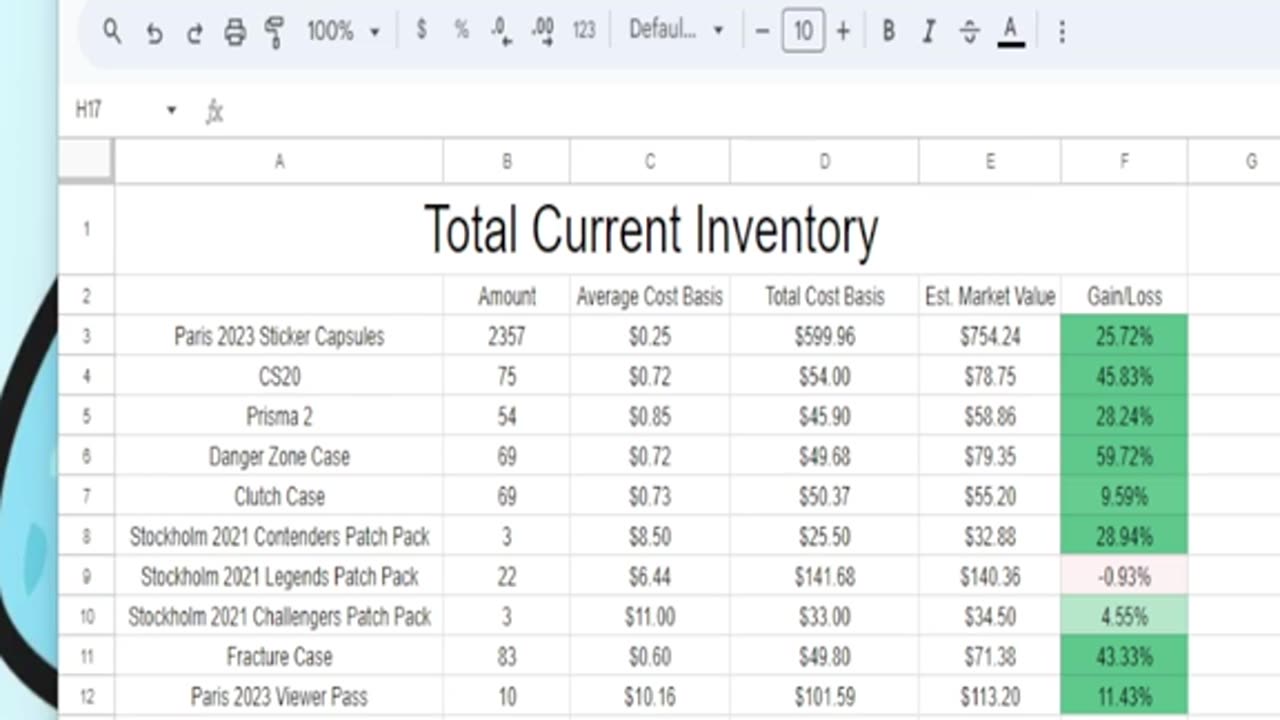This screenshot has height=720, width=1280.
Task: Click the search menus magnifier icon
Action: 112,31
